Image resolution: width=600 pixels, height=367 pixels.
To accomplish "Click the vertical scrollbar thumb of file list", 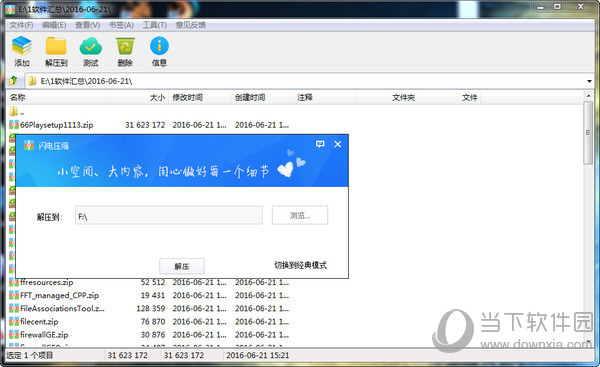I will [x=588, y=133].
